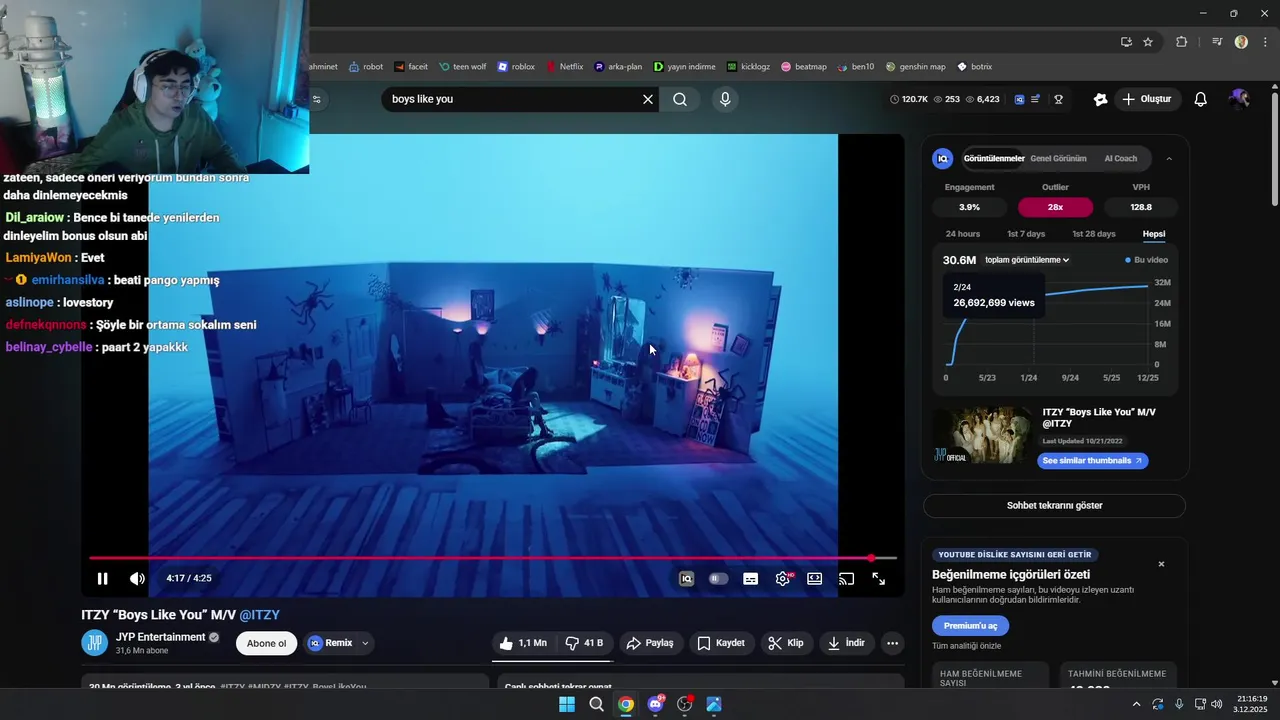Show hidden system tray icons
This screenshot has height=720, width=1280.
[1136, 704]
